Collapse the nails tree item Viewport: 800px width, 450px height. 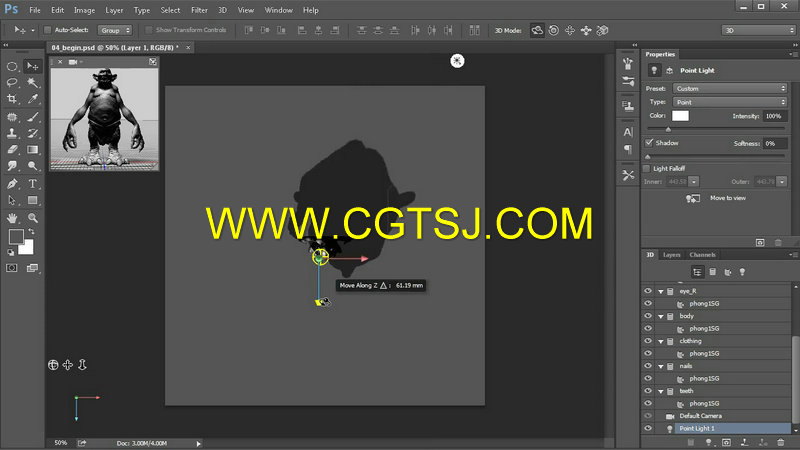click(x=661, y=366)
